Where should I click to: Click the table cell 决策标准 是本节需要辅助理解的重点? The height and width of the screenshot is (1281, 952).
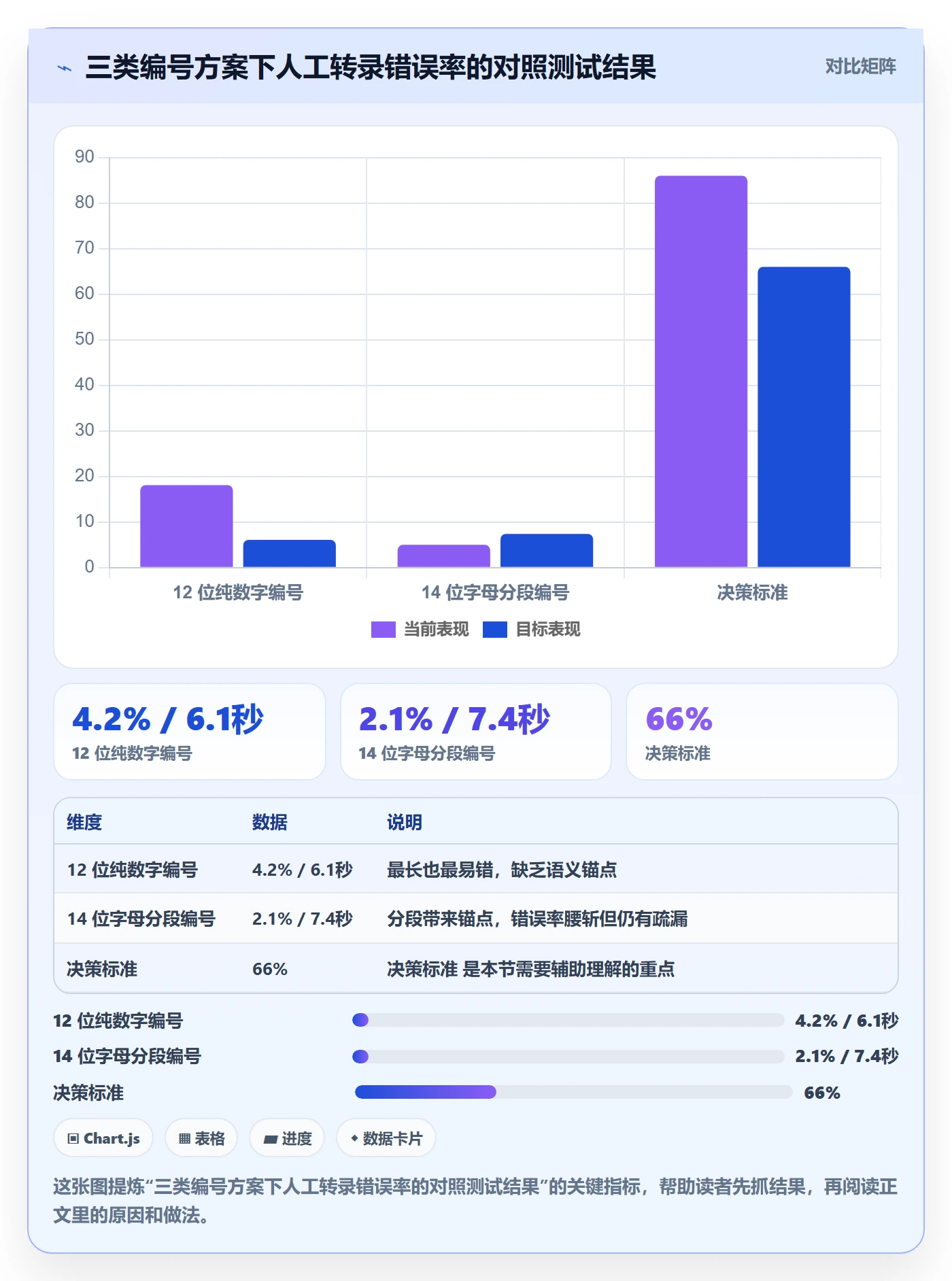click(x=531, y=969)
